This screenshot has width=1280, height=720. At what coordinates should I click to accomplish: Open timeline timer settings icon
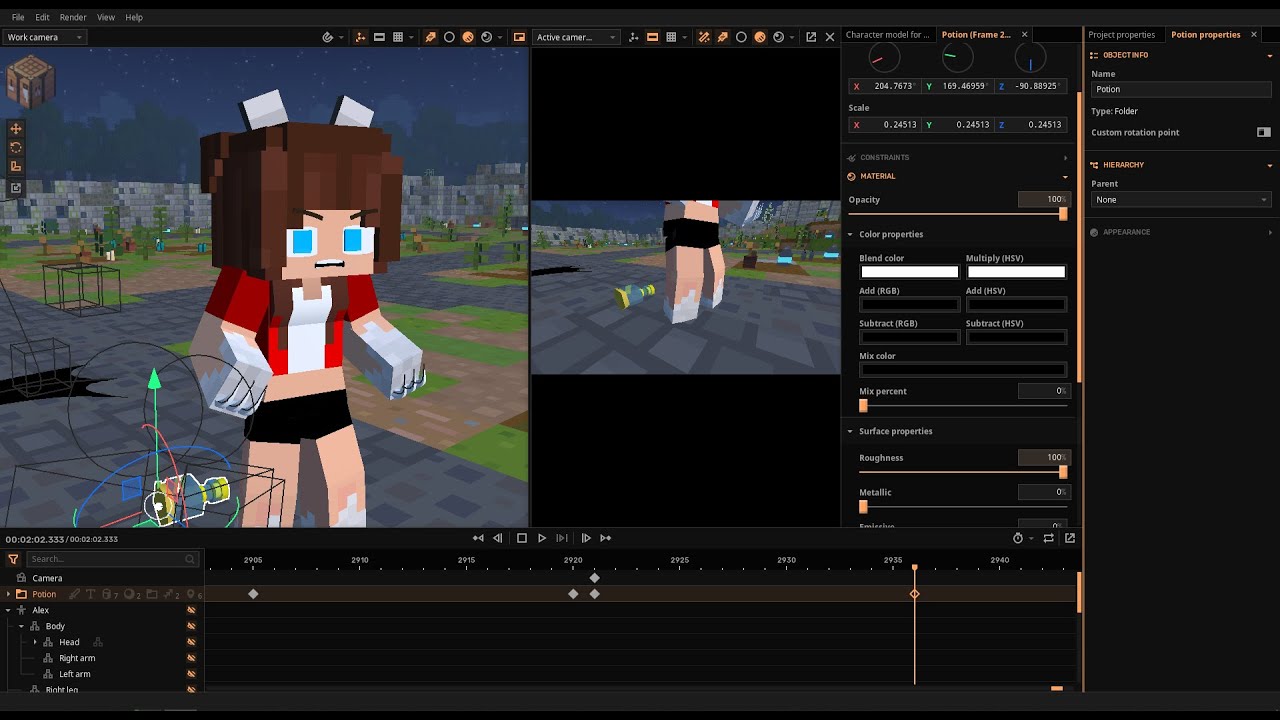pos(1018,538)
